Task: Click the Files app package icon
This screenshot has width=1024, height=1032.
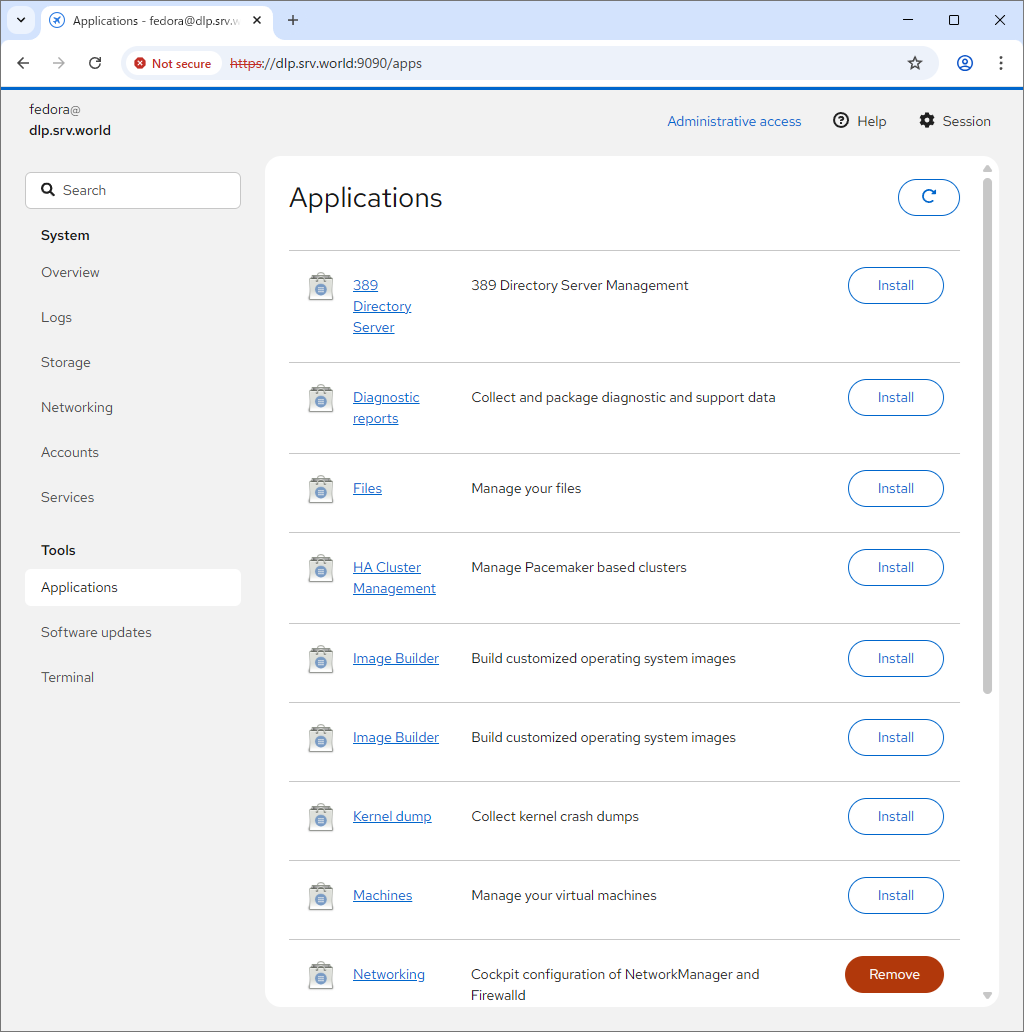Action: point(320,489)
